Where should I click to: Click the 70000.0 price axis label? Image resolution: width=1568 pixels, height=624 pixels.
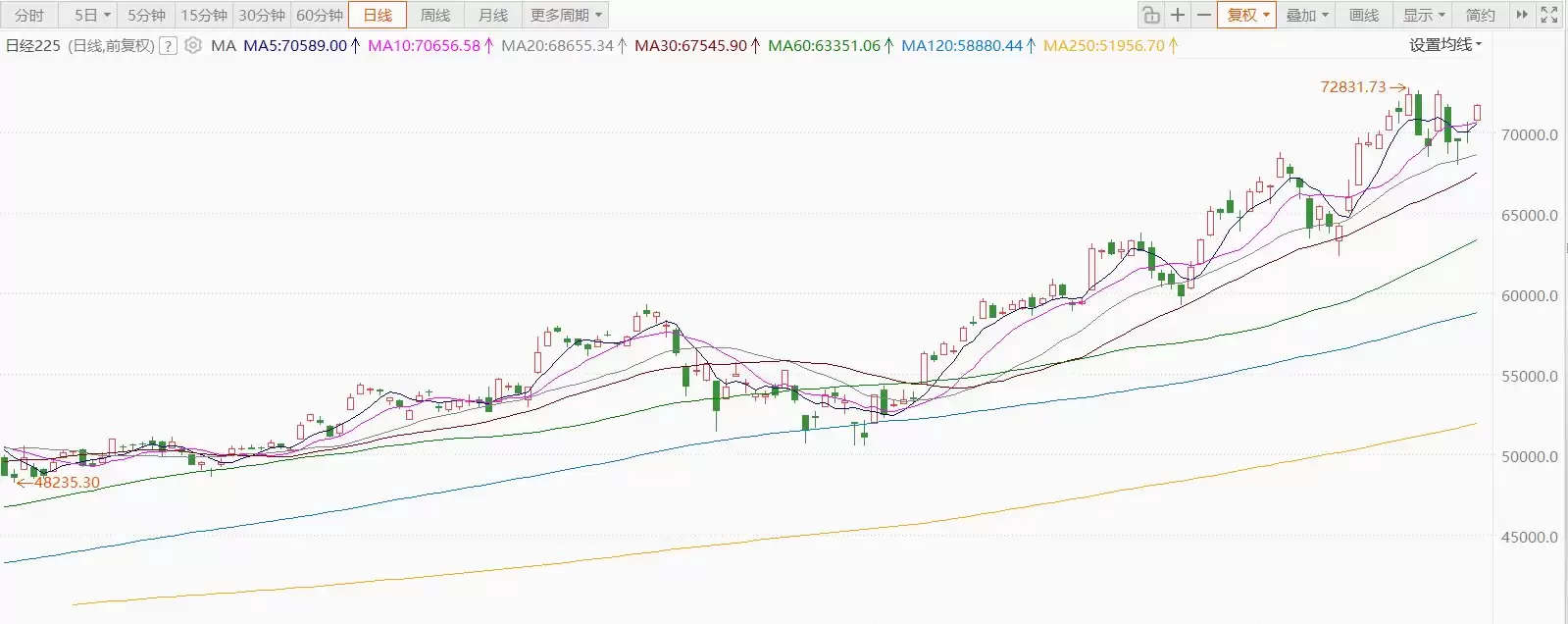click(1529, 134)
